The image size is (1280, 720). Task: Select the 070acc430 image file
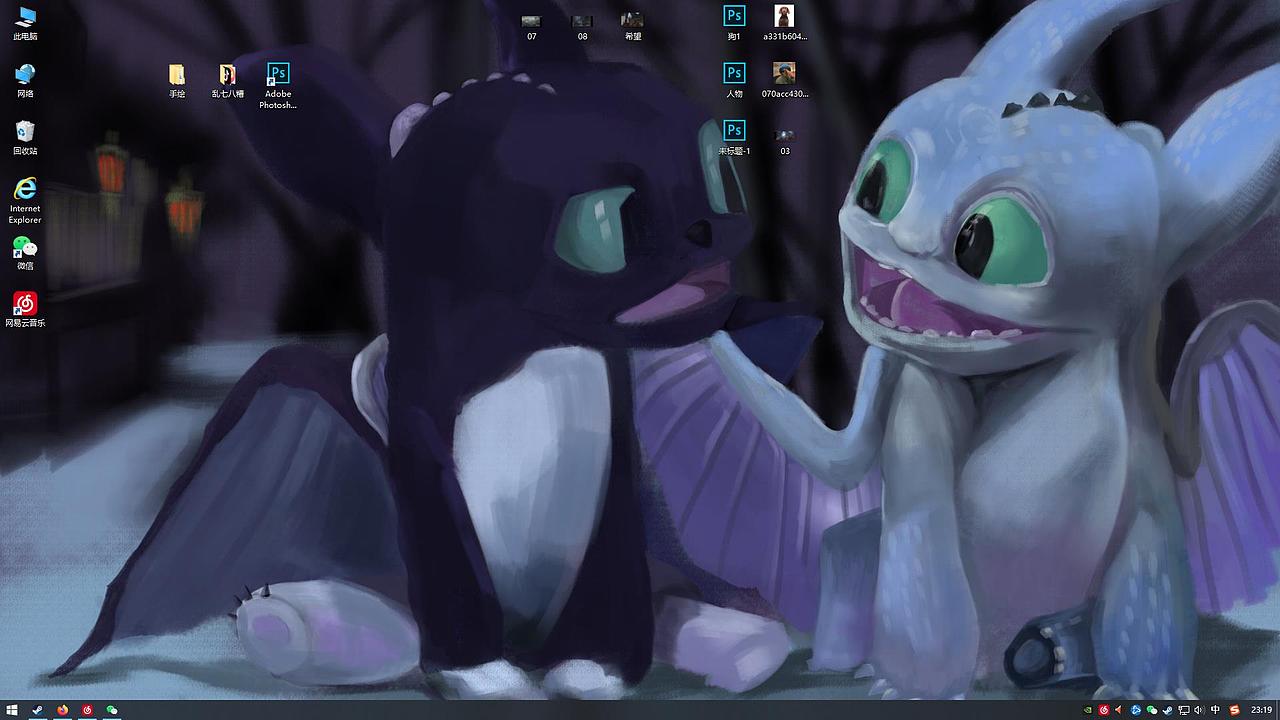[x=785, y=81]
